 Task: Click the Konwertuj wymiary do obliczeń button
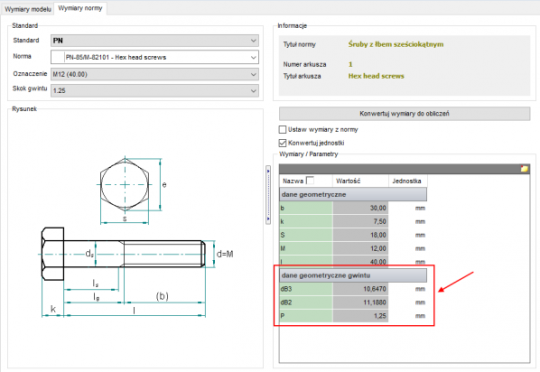(404, 114)
